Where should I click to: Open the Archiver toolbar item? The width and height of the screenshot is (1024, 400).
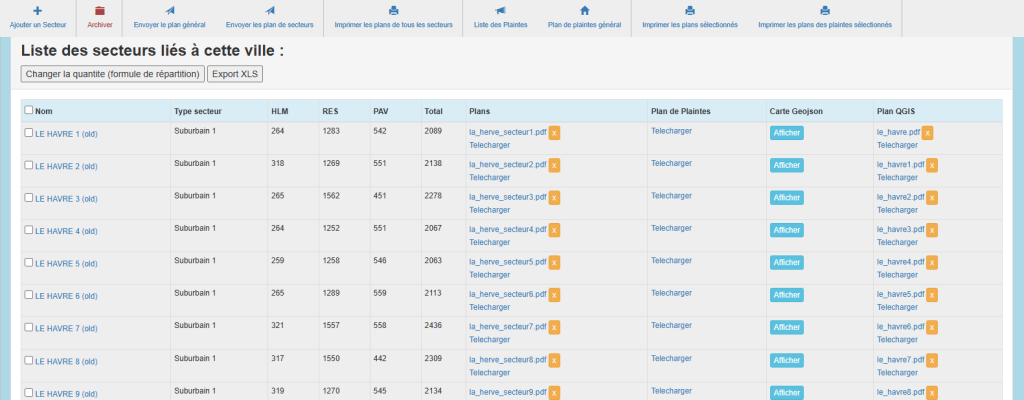click(100, 18)
